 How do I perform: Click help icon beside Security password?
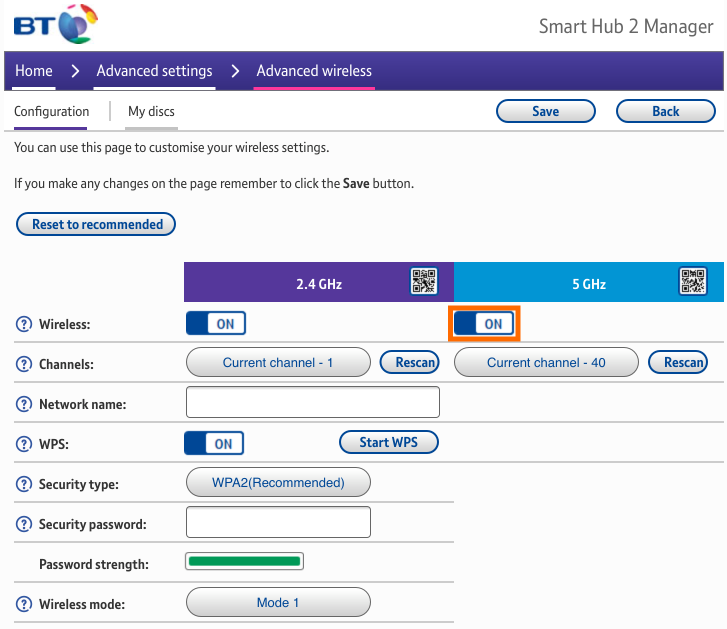click(x=24, y=524)
